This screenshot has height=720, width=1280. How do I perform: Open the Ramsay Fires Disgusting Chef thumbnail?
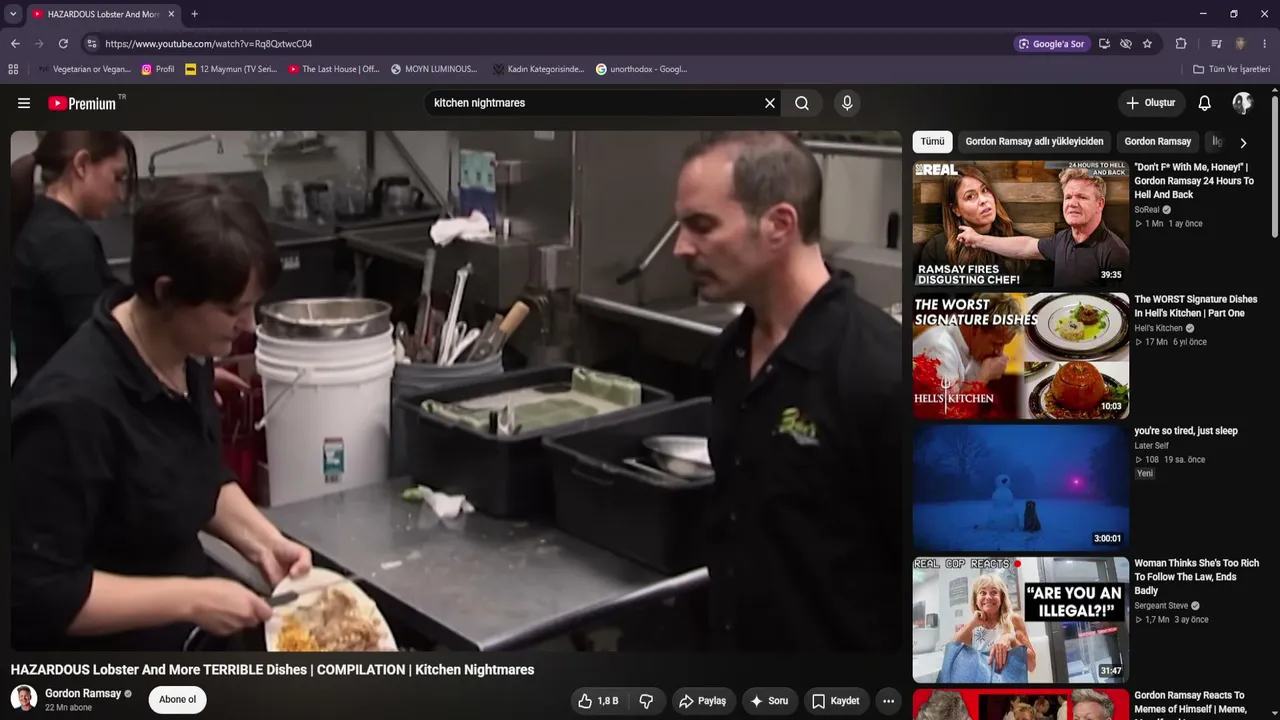1020,223
